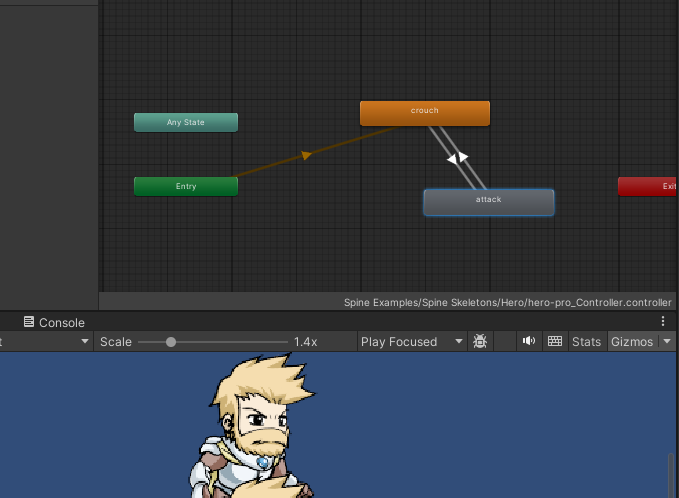Viewport: 679px width, 498px height.
Task: Toggle the frame debugger bug icon
Action: [x=480, y=342]
